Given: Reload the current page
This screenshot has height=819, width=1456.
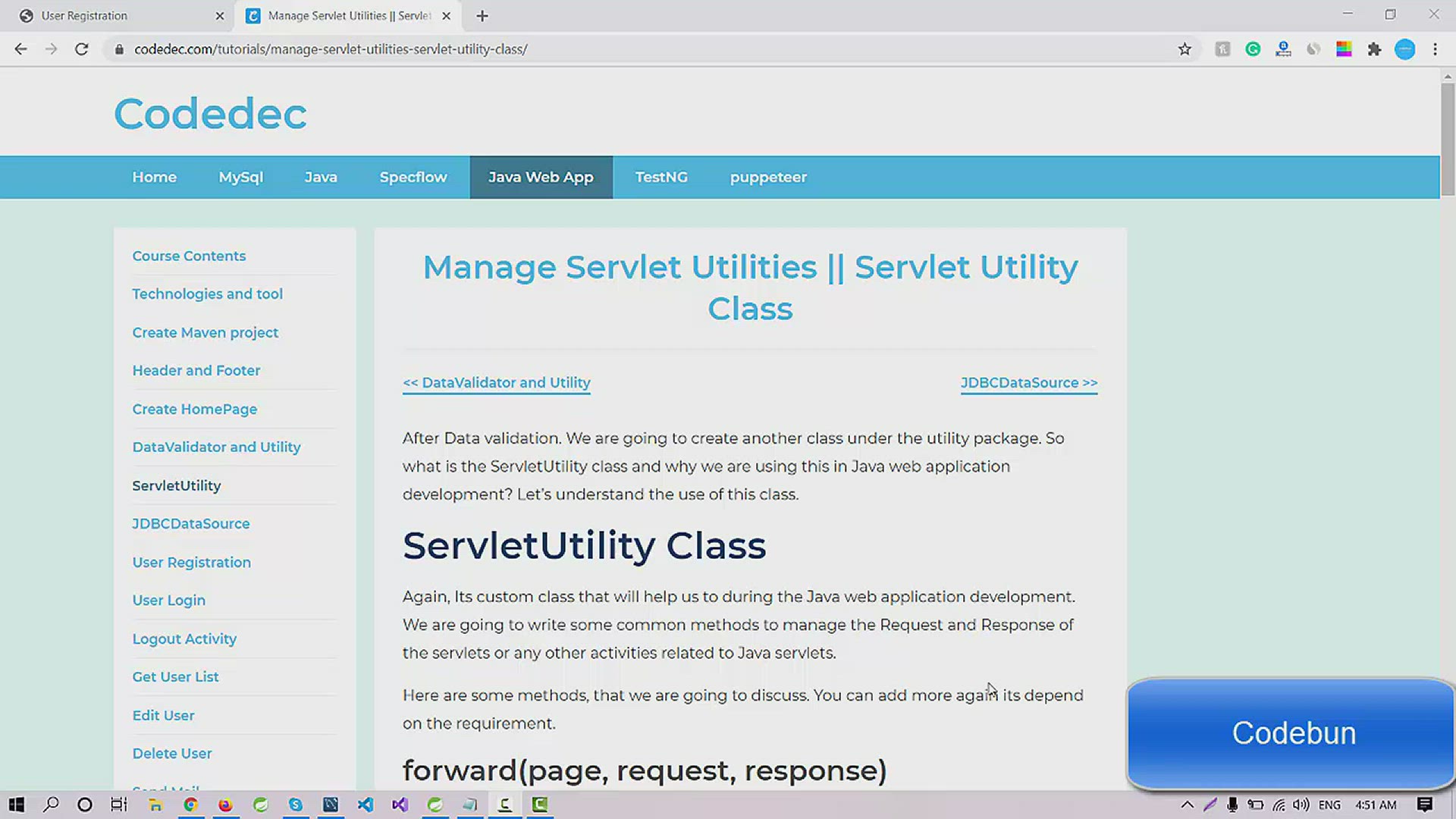Looking at the screenshot, I should 81,49.
